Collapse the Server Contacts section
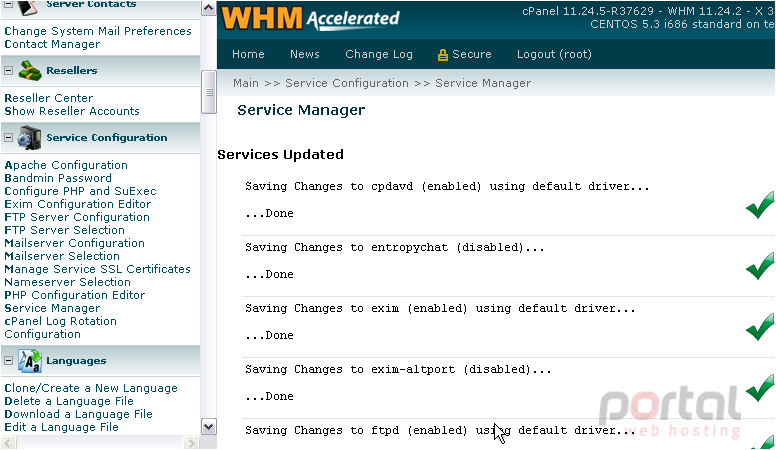776x450 pixels. pyautogui.click(x=8, y=4)
